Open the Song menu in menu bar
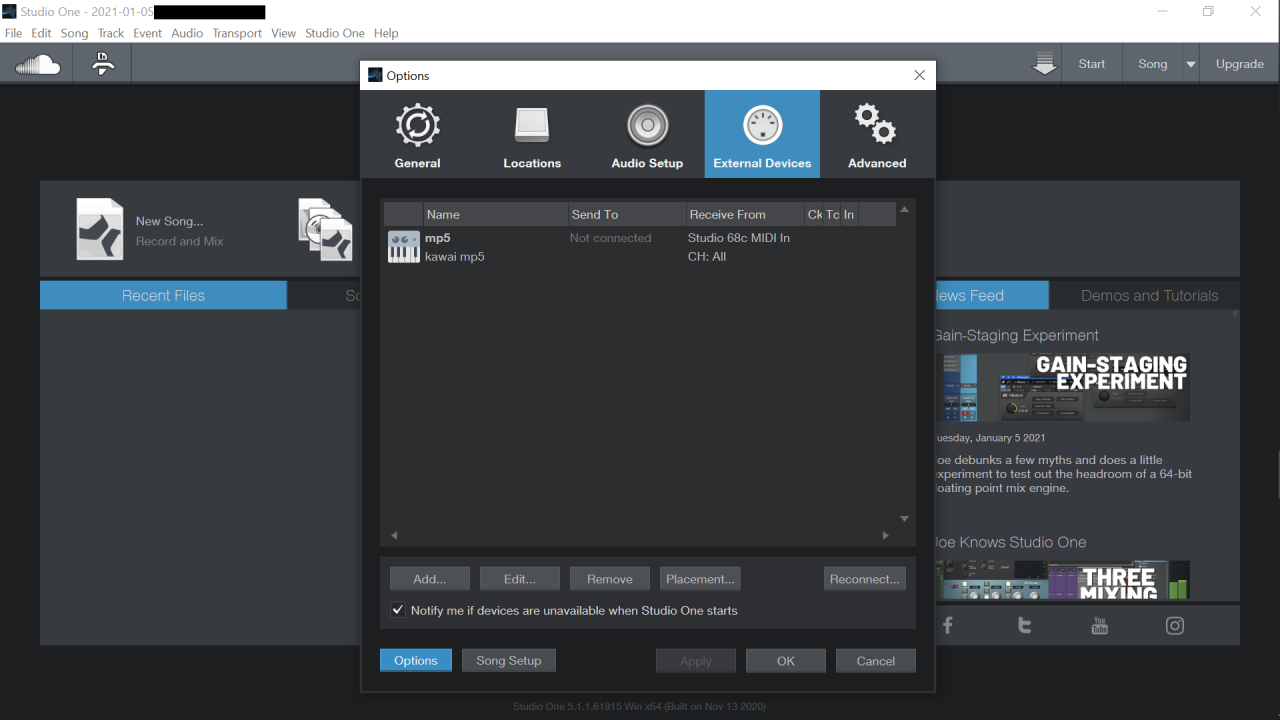Screen dimensions: 1280x720 [x=75, y=33]
